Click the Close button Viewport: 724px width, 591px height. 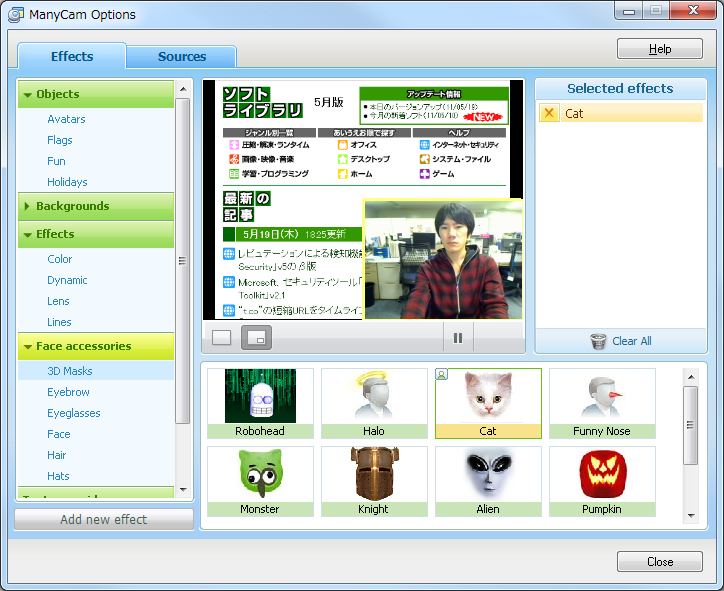pos(660,561)
